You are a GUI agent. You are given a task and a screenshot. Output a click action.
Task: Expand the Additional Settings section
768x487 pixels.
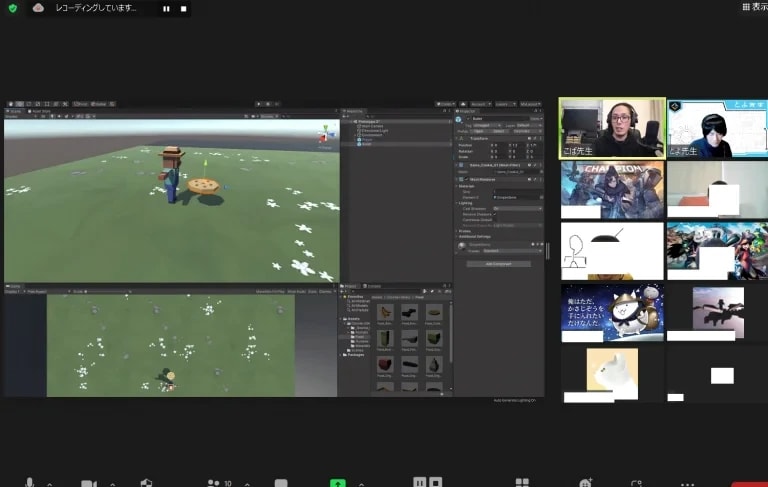pos(474,237)
